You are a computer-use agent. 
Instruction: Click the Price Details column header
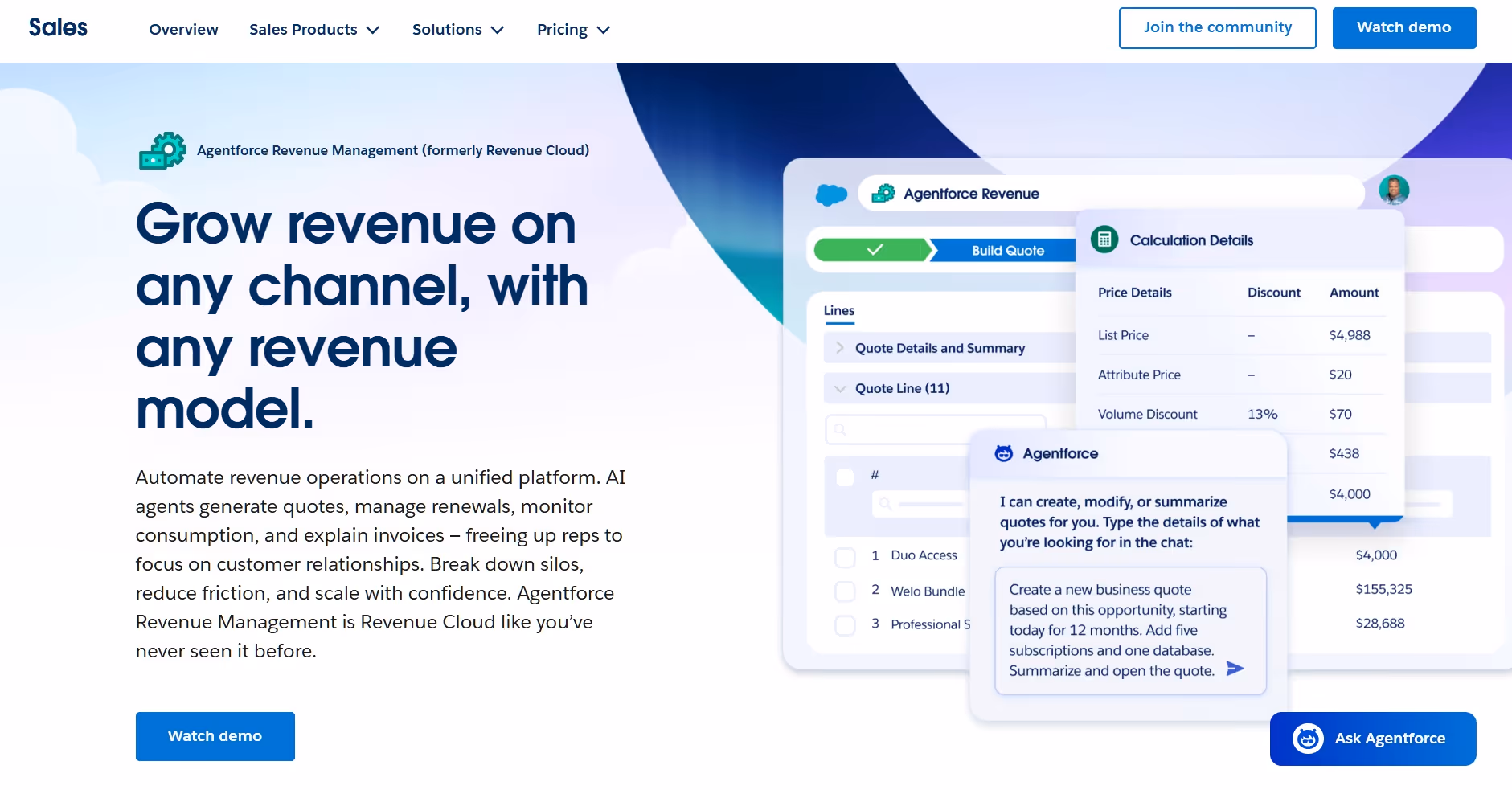(1135, 293)
